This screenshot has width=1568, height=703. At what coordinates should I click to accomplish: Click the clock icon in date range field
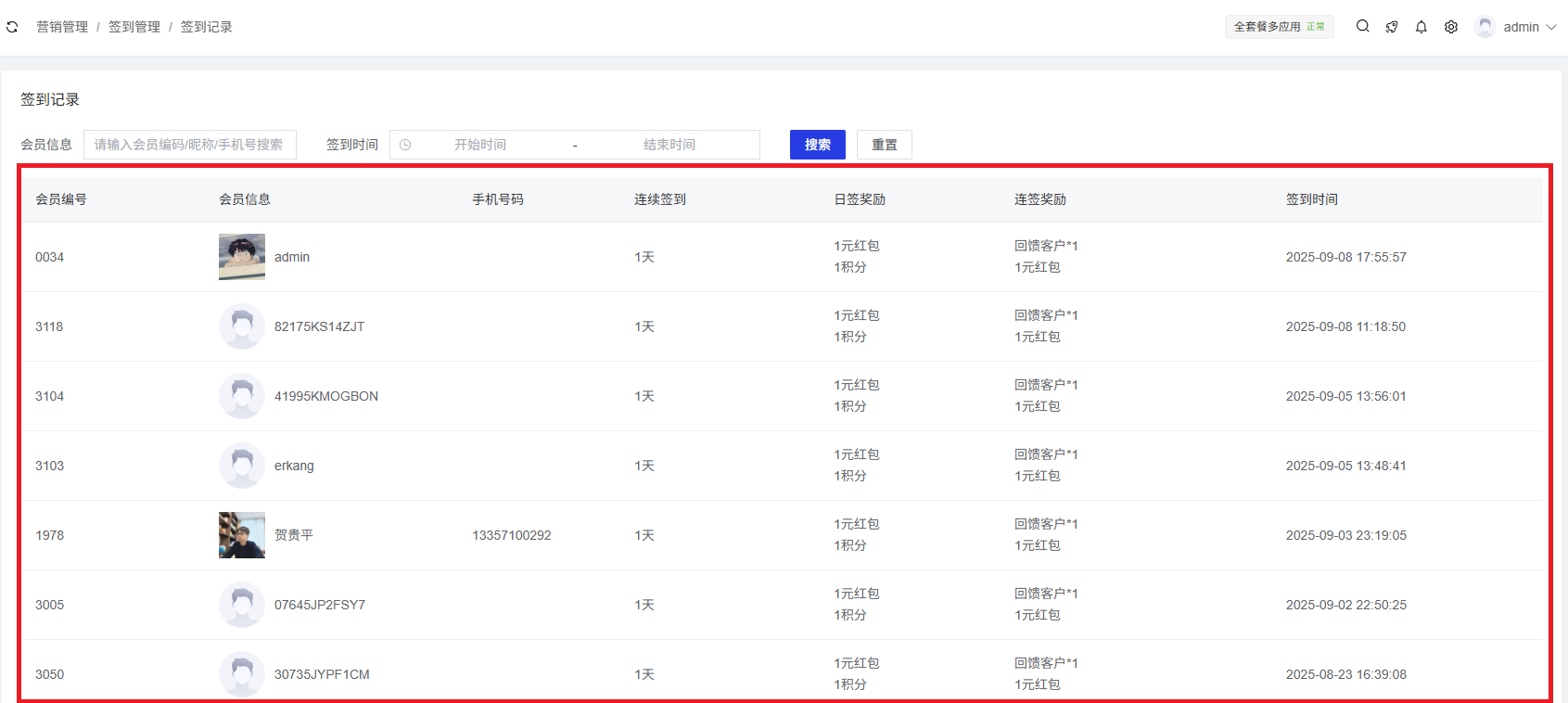click(x=405, y=145)
